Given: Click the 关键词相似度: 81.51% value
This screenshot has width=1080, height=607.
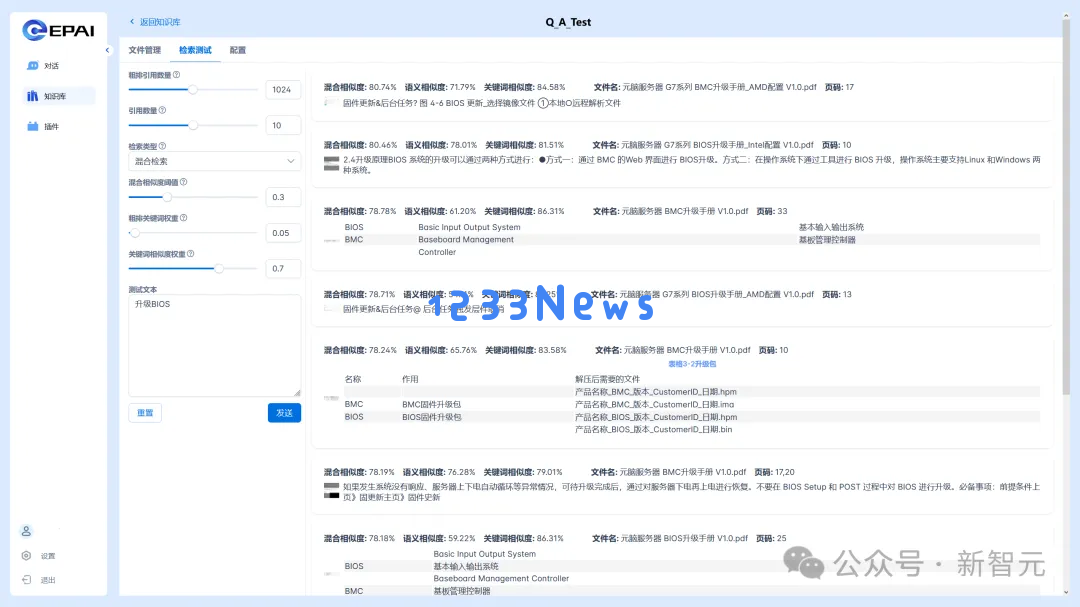Looking at the screenshot, I should [x=525, y=145].
